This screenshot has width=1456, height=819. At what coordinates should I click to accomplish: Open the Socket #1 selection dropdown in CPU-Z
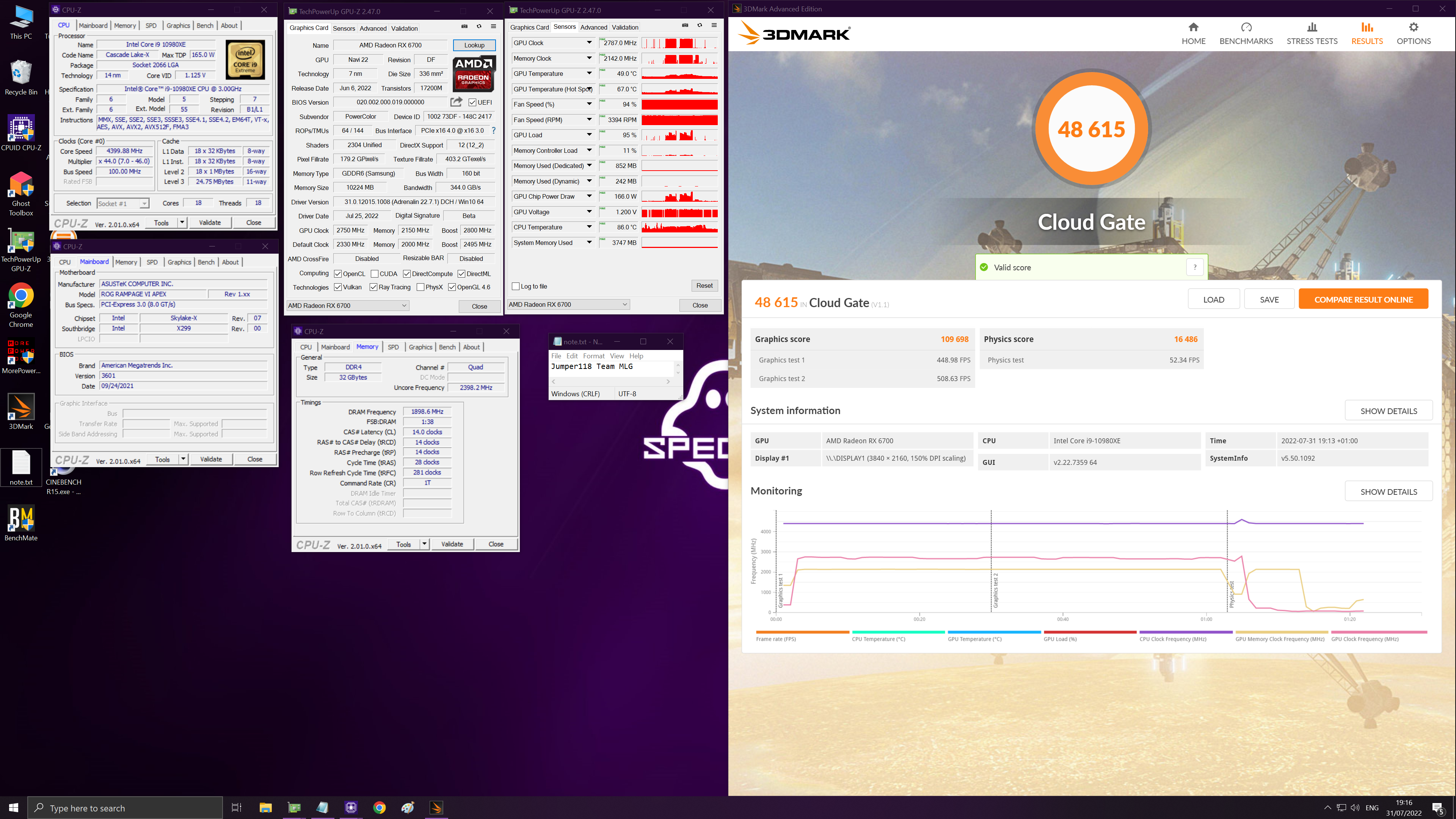(x=122, y=204)
